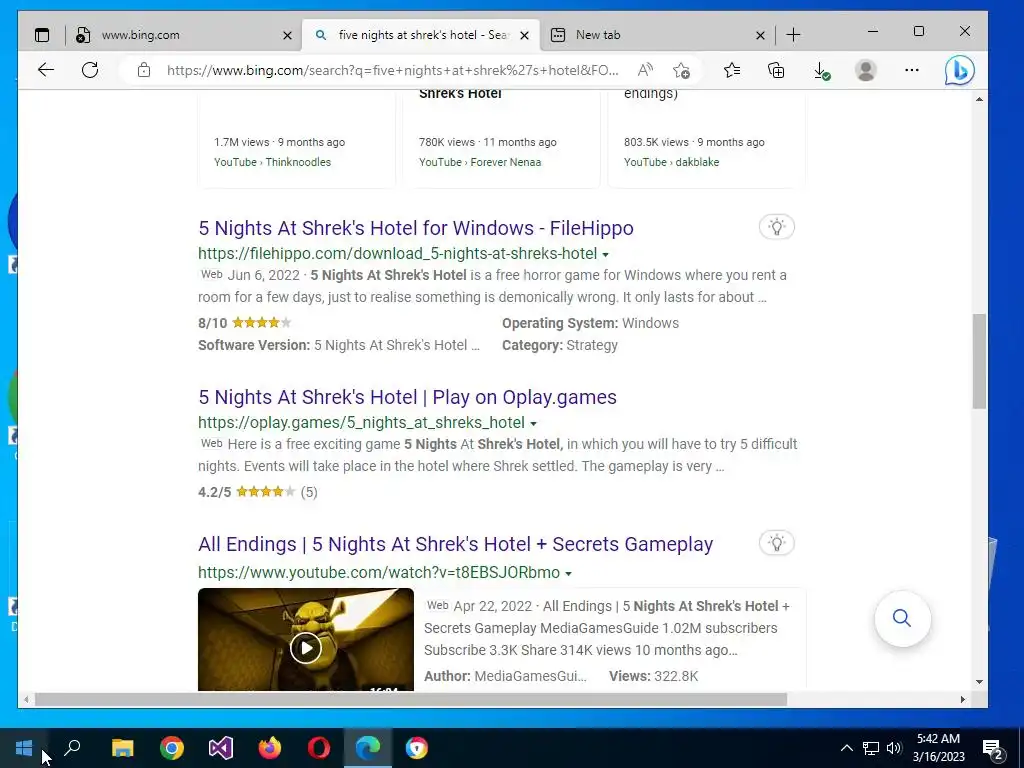This screenshot has width=1024, height=768.
Task: Open the Windows Start menu
Action: pos(24,748)
